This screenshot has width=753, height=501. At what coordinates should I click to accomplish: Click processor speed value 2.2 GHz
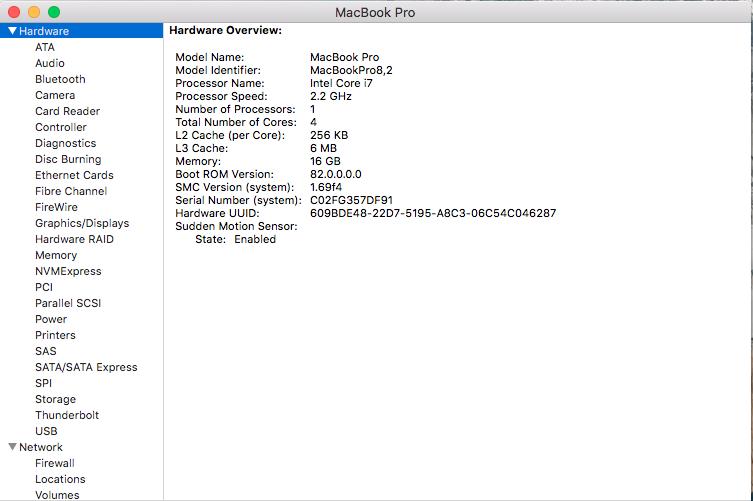[x=330, y=96]
